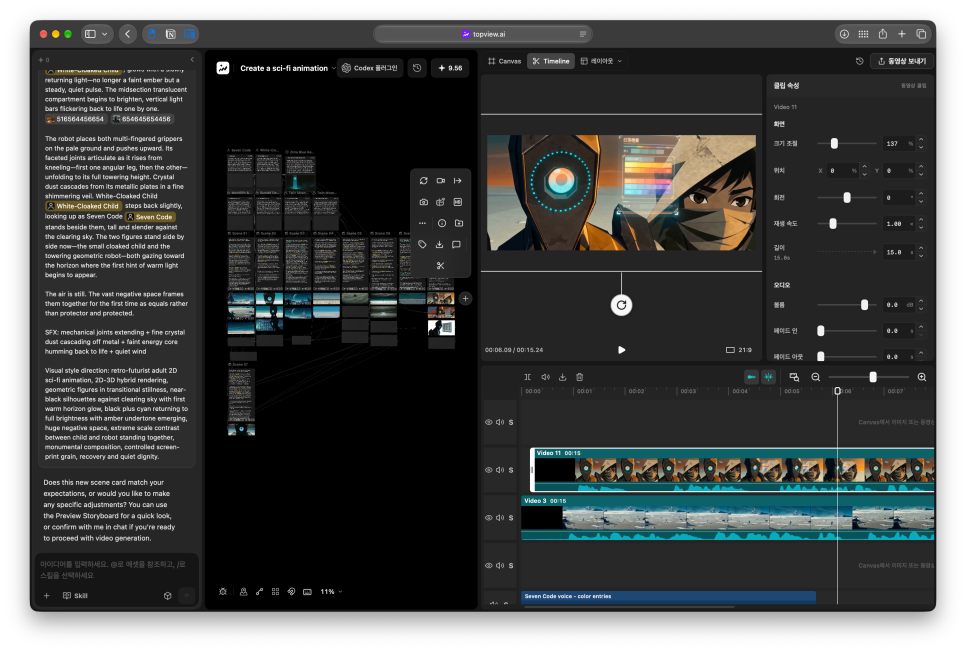Click the video camera icon in floating toolbar
The image size is (966, 651).
440,180
